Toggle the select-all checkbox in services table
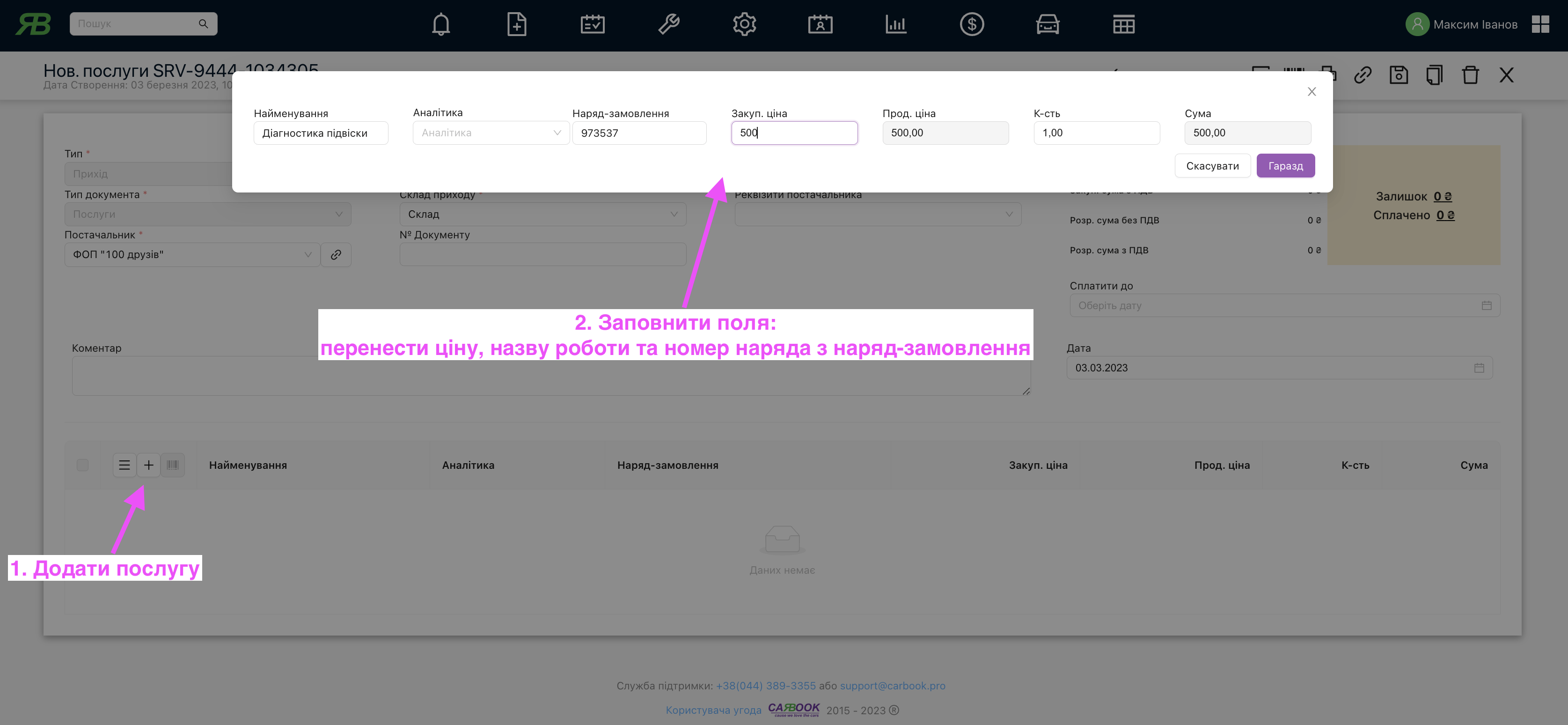 (x=83, y=465)
